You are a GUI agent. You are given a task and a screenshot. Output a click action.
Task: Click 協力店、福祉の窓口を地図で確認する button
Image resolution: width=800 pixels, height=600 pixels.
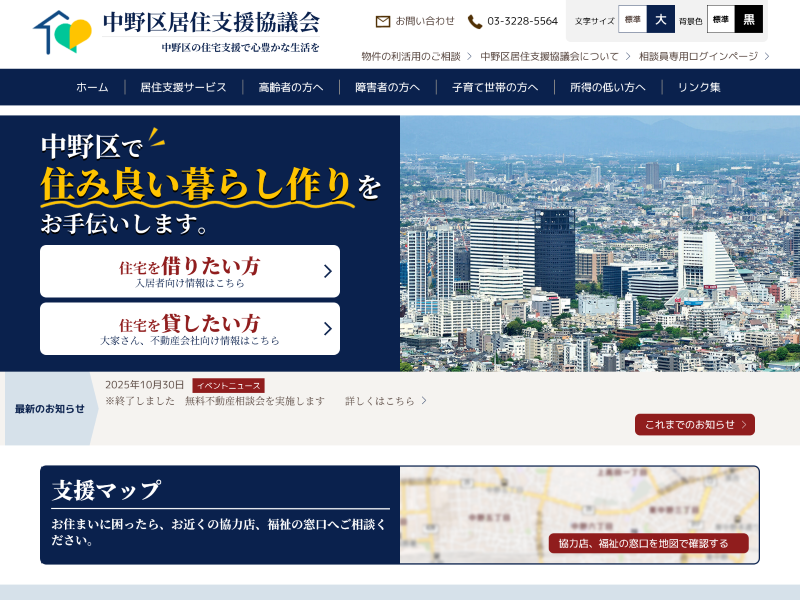[x=648, y=543]
